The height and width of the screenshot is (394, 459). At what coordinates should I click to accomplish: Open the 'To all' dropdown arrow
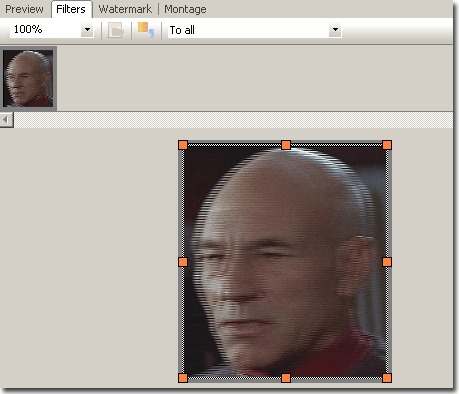pos(335,30)
